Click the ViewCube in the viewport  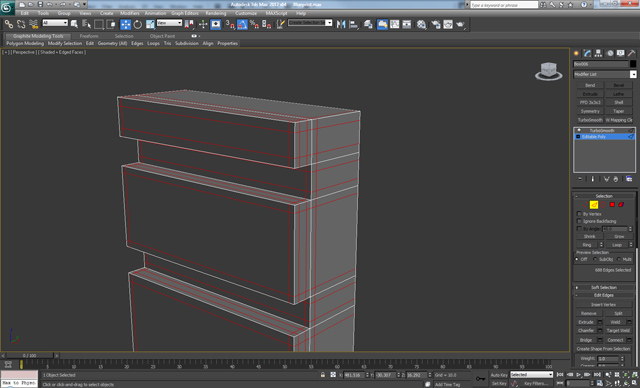pos(549,71)
